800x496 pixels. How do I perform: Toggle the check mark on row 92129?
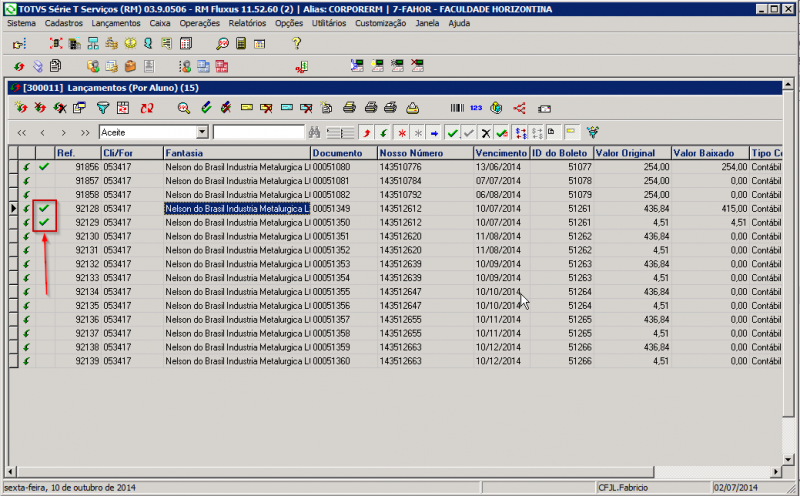pos(43,222)
